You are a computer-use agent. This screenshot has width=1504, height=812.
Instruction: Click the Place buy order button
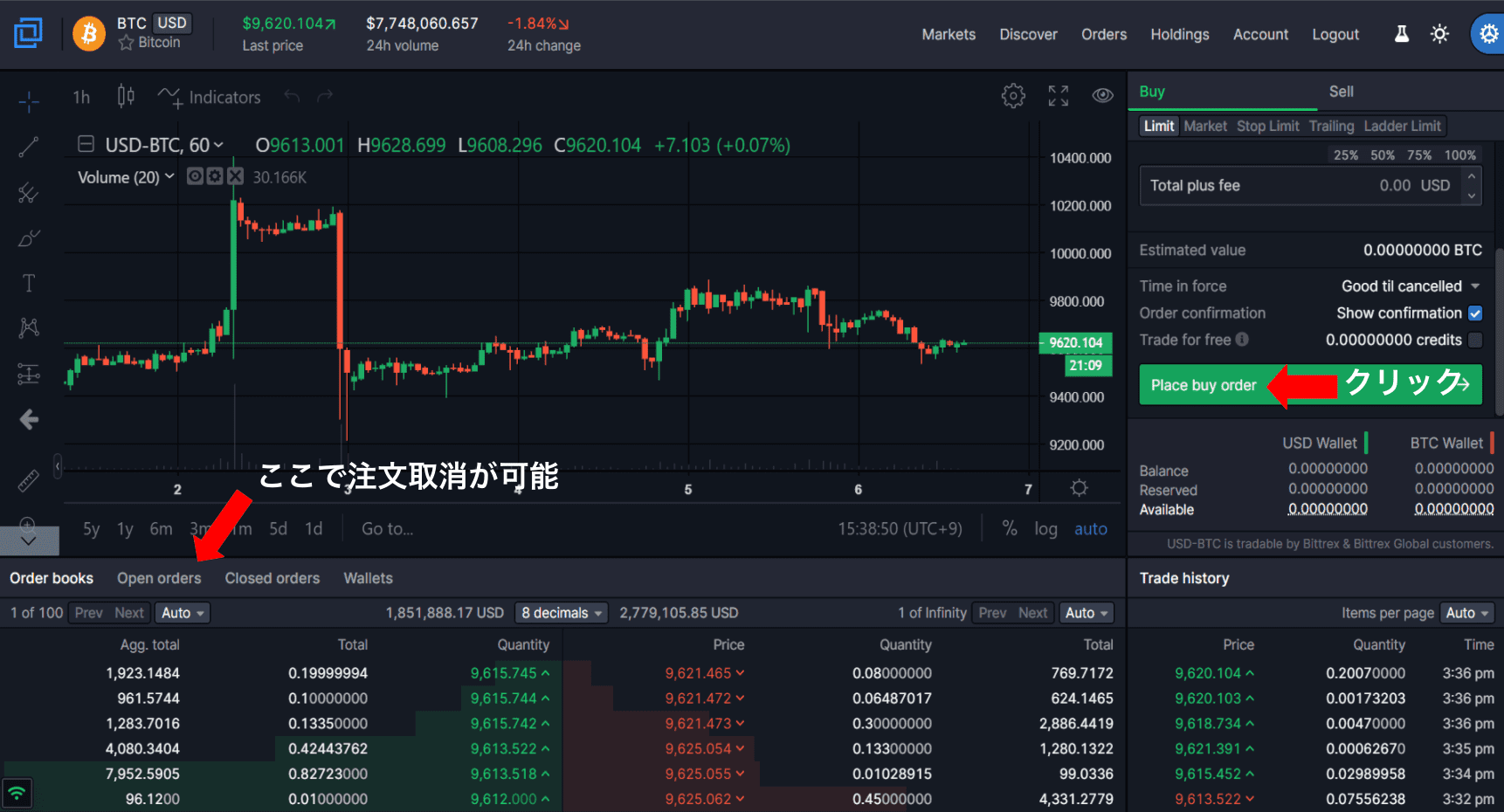click(x=1310, y=385)
